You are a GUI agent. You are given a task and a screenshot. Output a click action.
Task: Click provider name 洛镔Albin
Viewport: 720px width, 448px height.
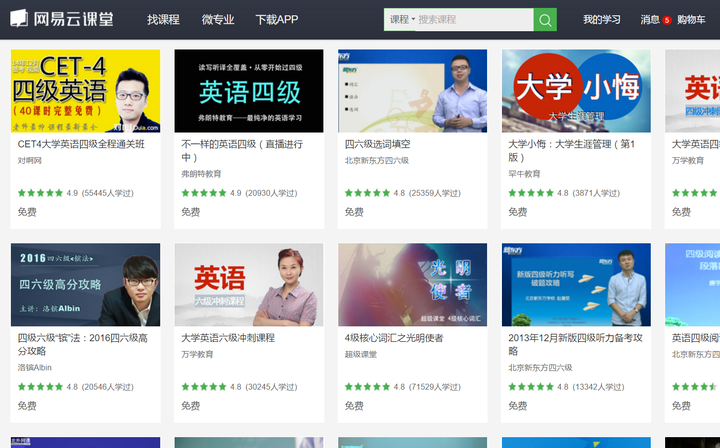34,368
